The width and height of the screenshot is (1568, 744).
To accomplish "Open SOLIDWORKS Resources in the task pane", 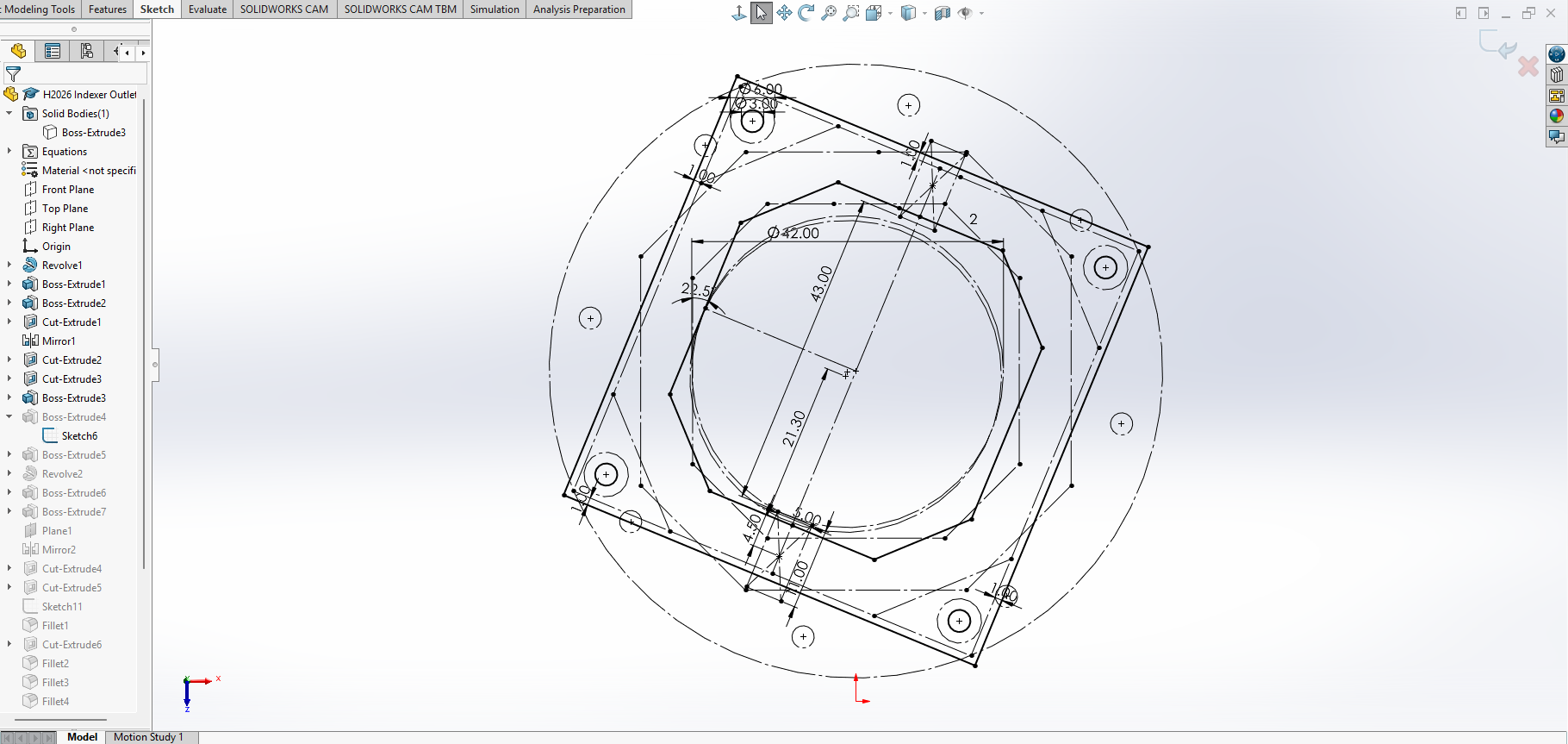I will pos(1557,54).
